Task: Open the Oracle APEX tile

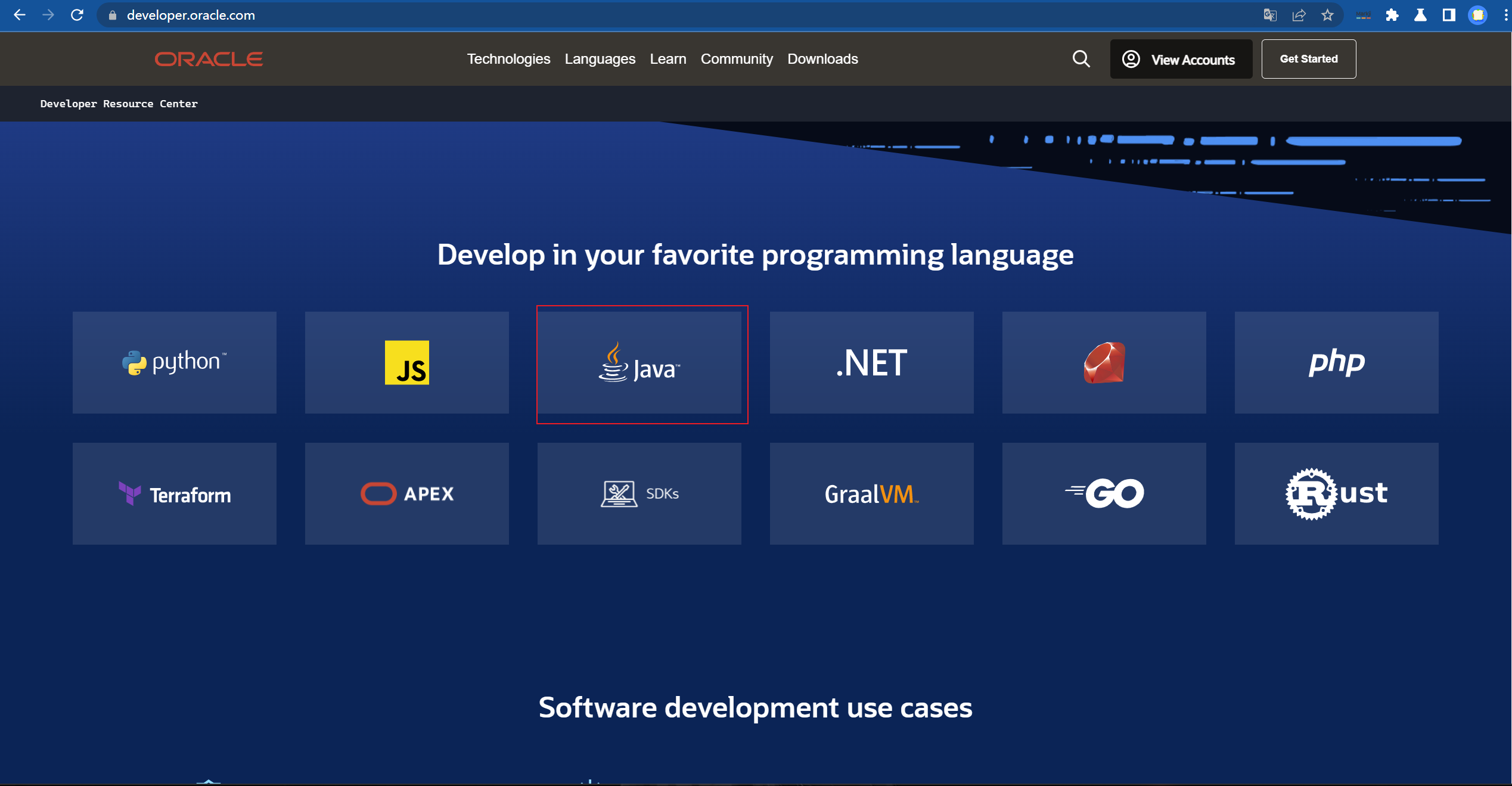Action: pos(407,493)
